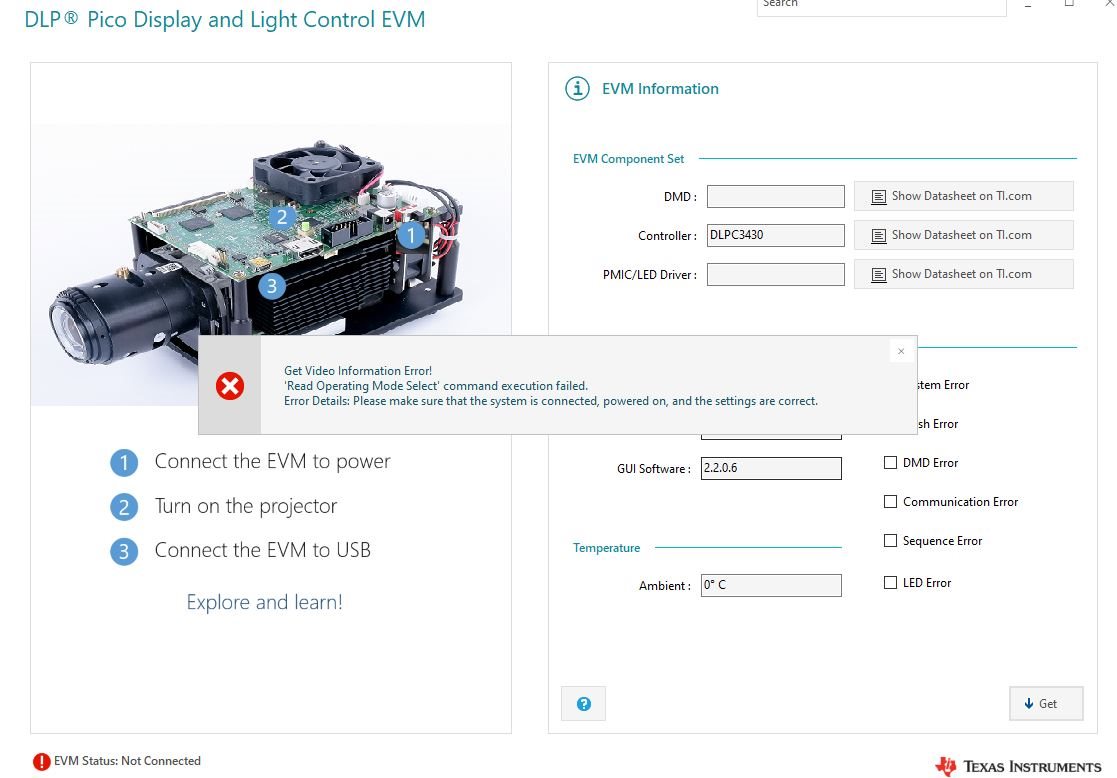
Task: Click the PMIC/LED Driver text field
Action: click(x=775, y=274)
